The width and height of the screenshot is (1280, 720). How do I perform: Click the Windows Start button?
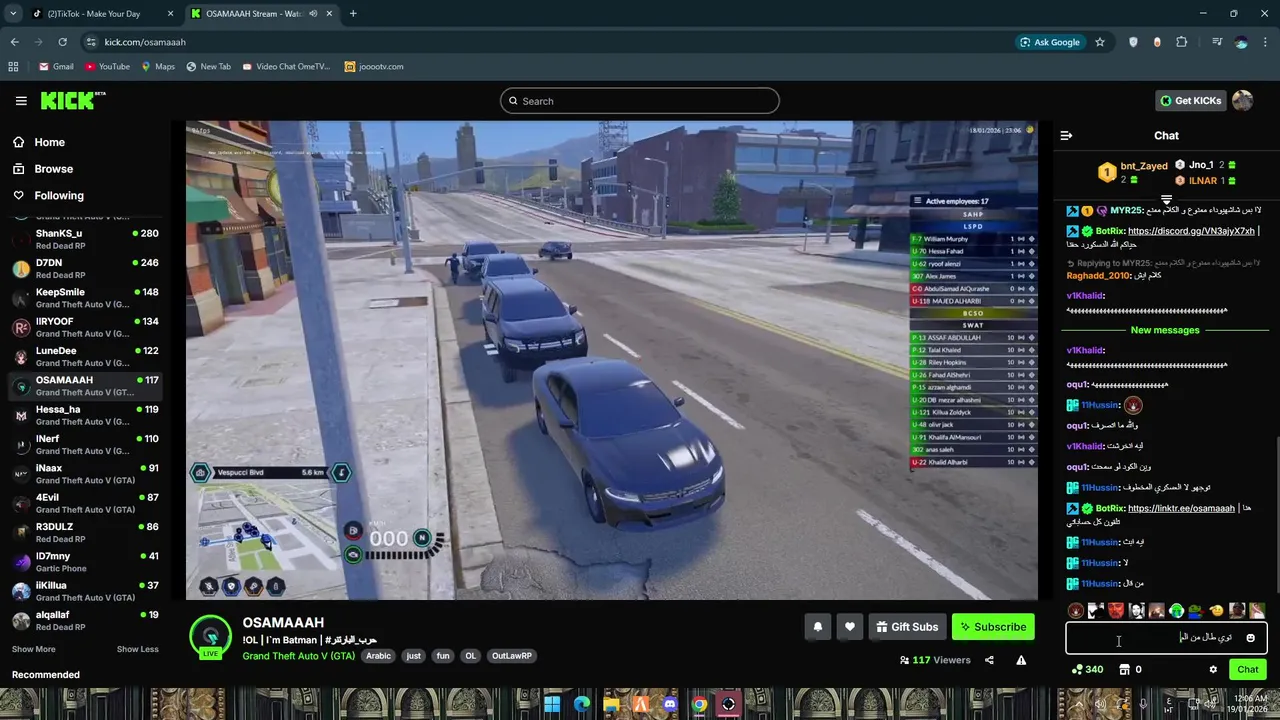(x=552, y=704)
